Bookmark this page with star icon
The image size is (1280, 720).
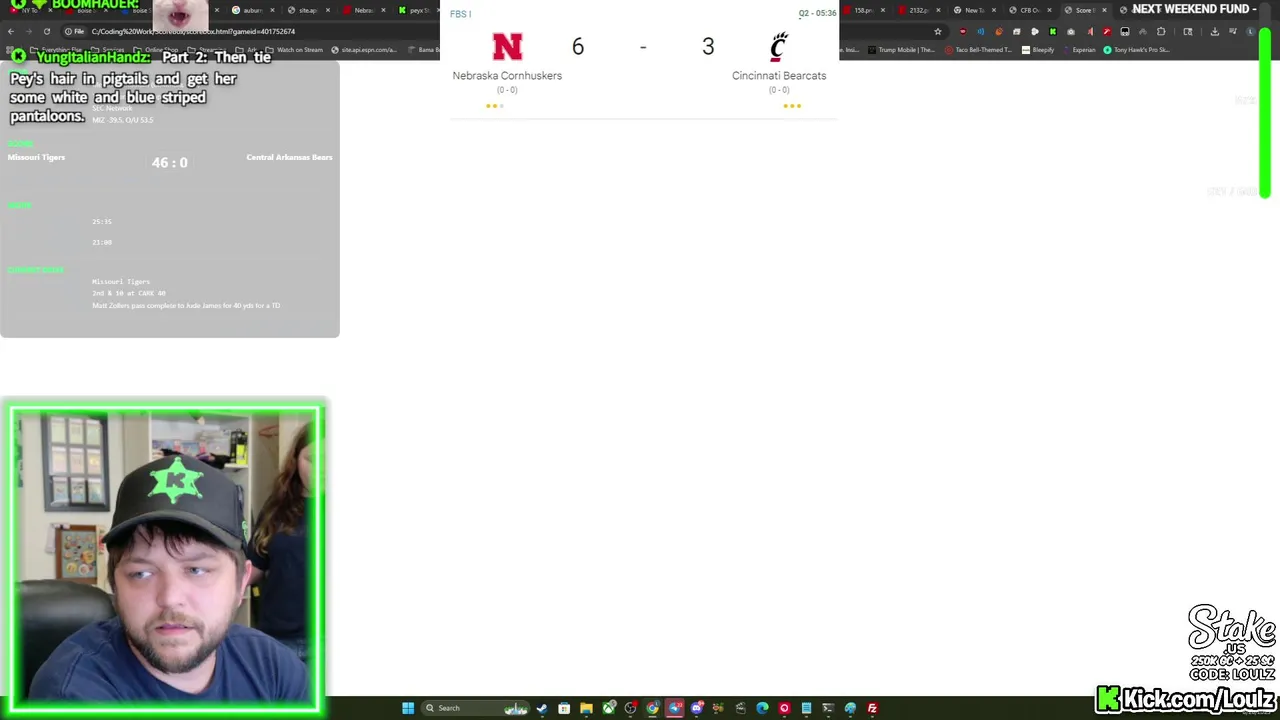pos(938,31)
